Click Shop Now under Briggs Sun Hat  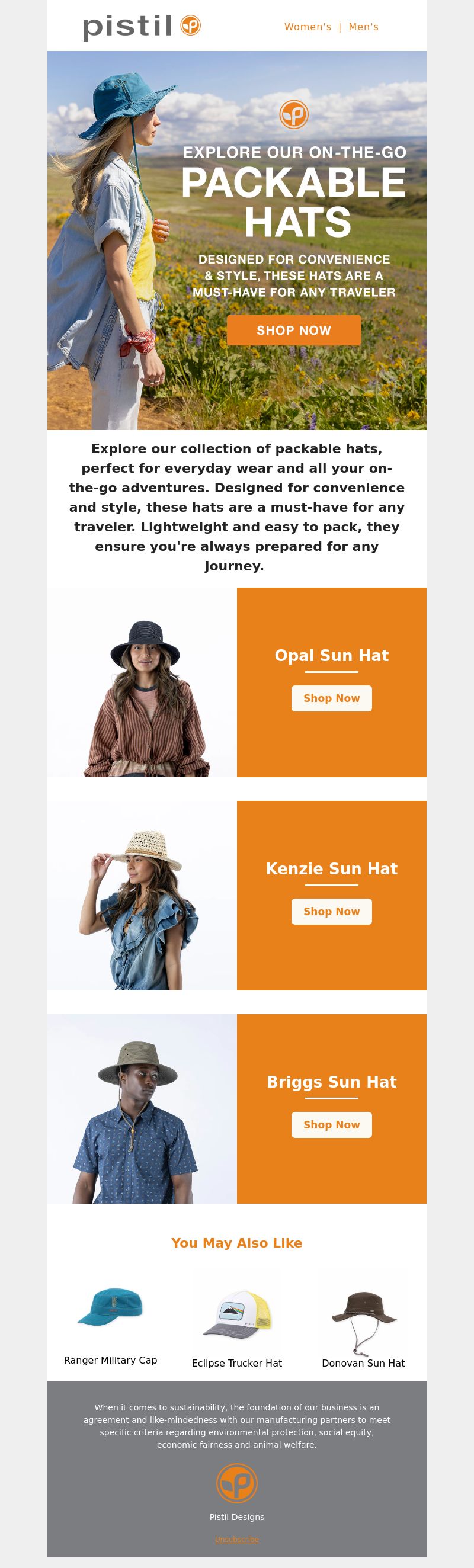pos(332,1124)
